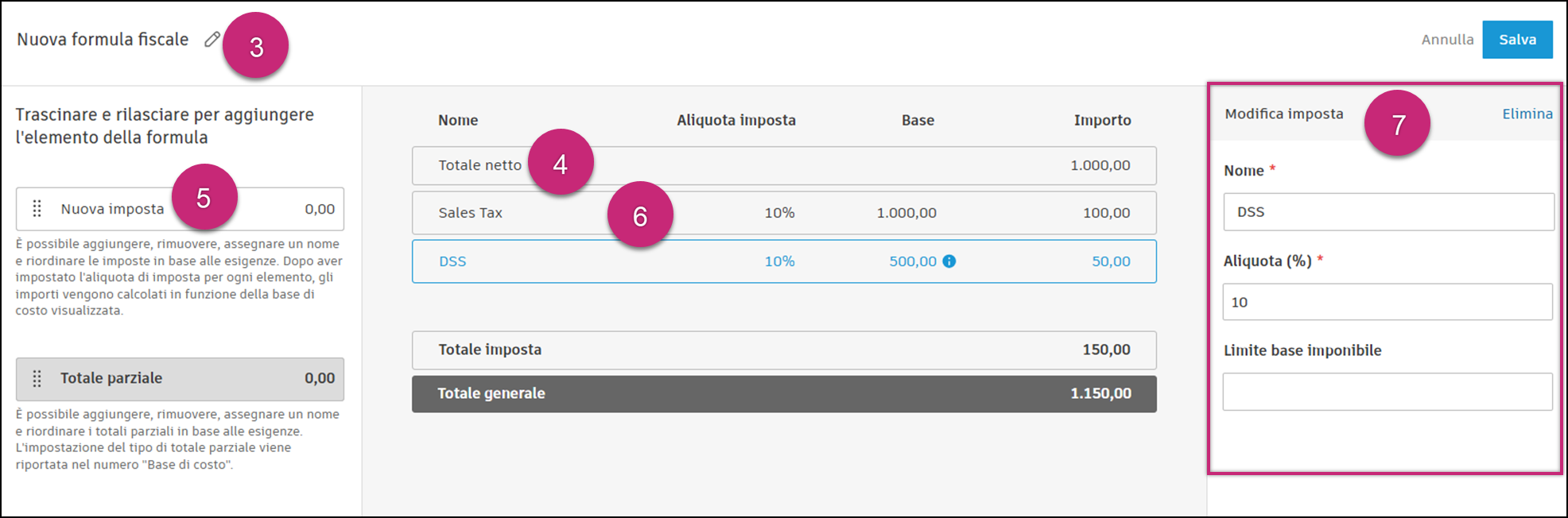Viewport: 1568px width, 518px height.
Task: Select the Sales Tax row
Action: pyautogui.click(x=783, y=213)
